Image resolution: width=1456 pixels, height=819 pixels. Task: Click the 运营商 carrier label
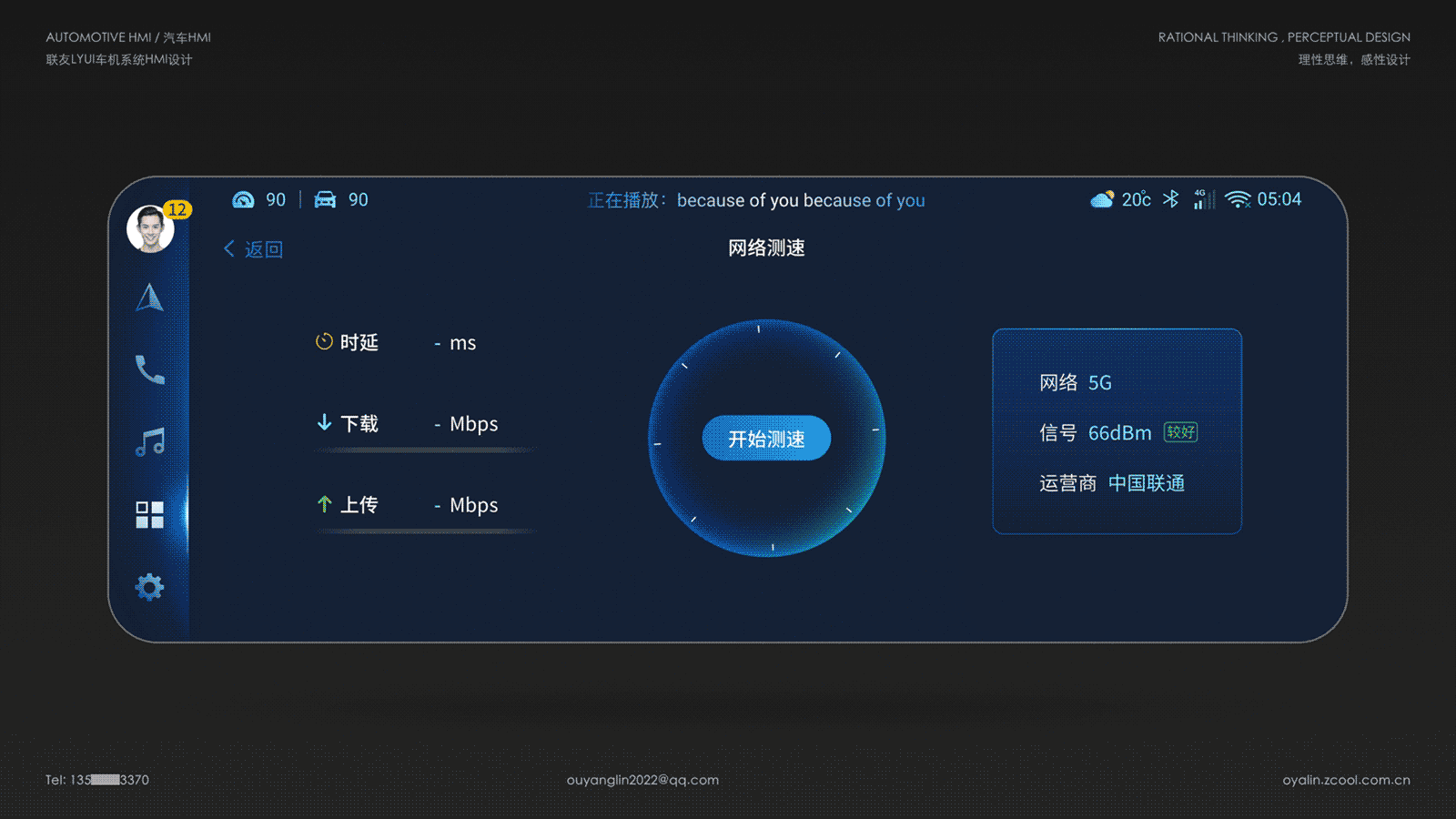pyautogui.click(x=1068, y=483)
